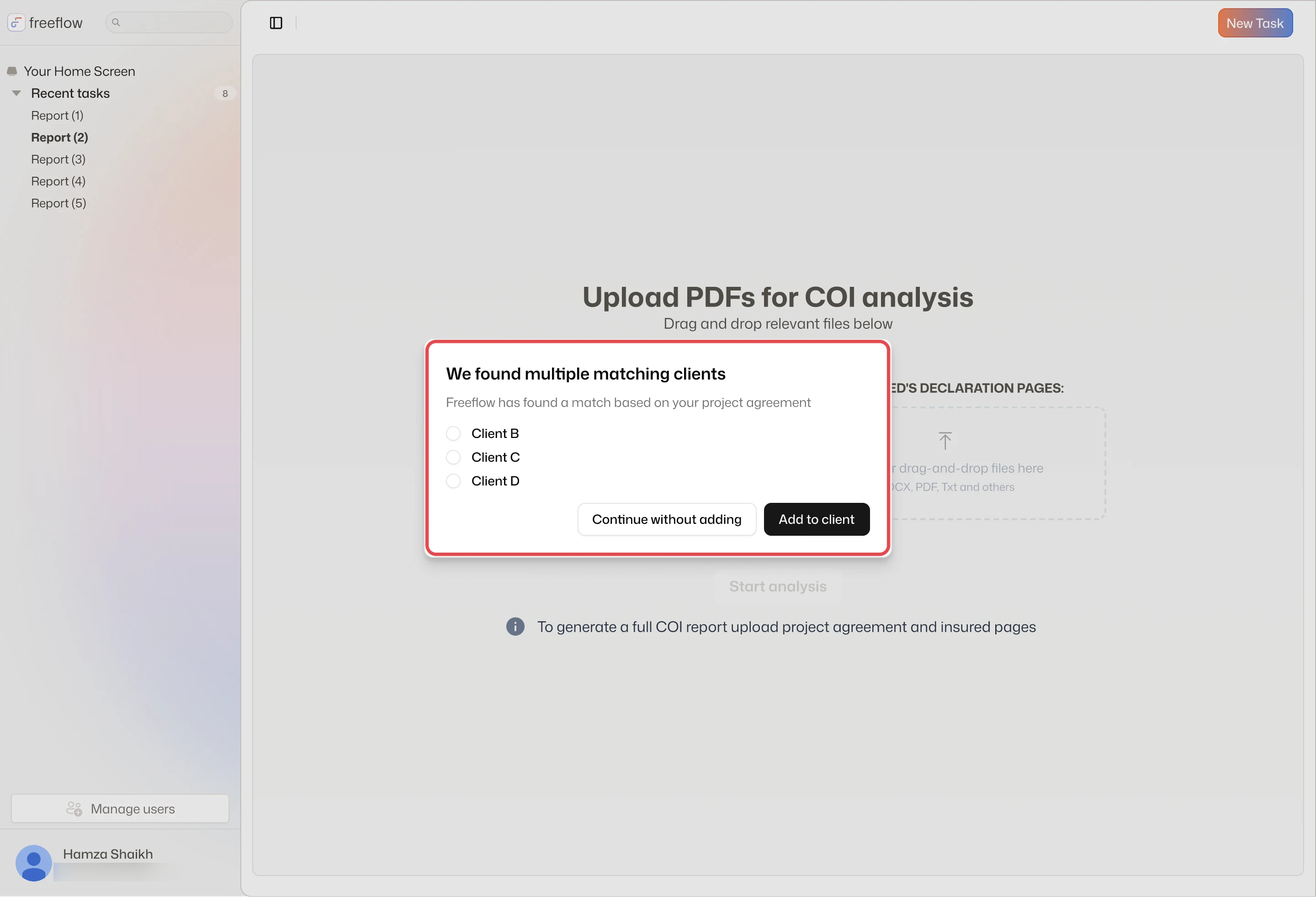Open Report (5) task
This screenshot has height=897, width=1316.
[x=58, y=203]
